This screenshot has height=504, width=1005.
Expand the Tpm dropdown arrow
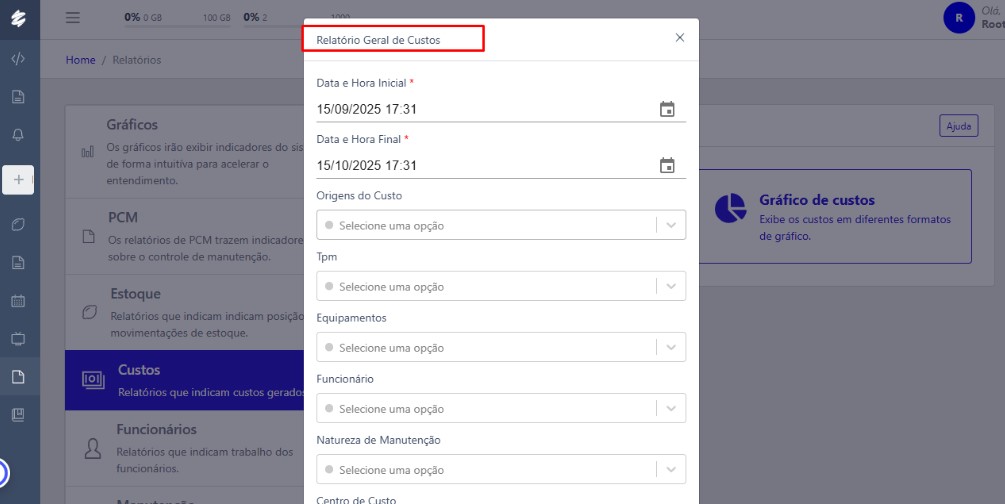coord(671,286)
